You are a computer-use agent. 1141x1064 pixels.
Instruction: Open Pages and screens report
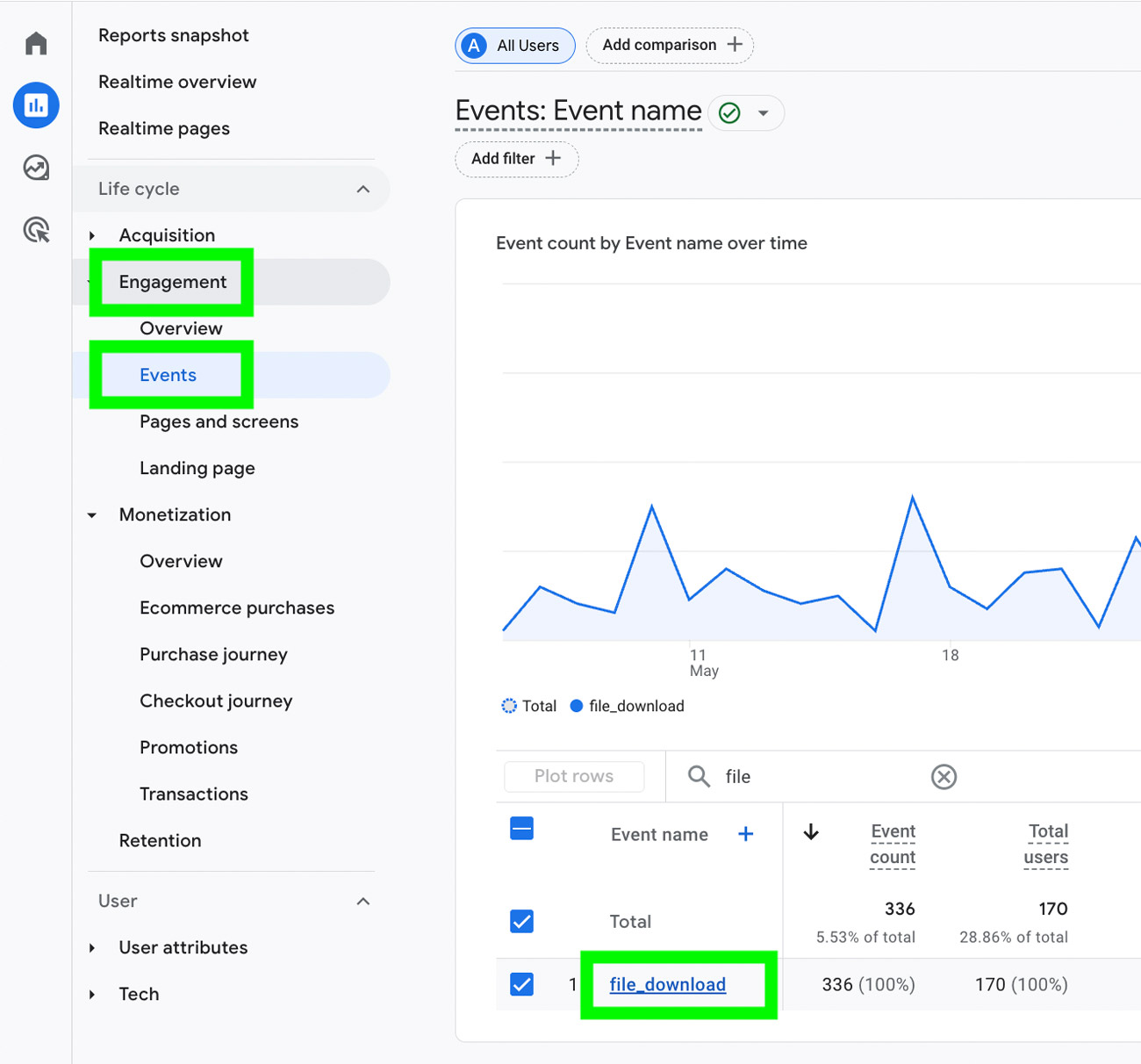[x=219, y=421]
